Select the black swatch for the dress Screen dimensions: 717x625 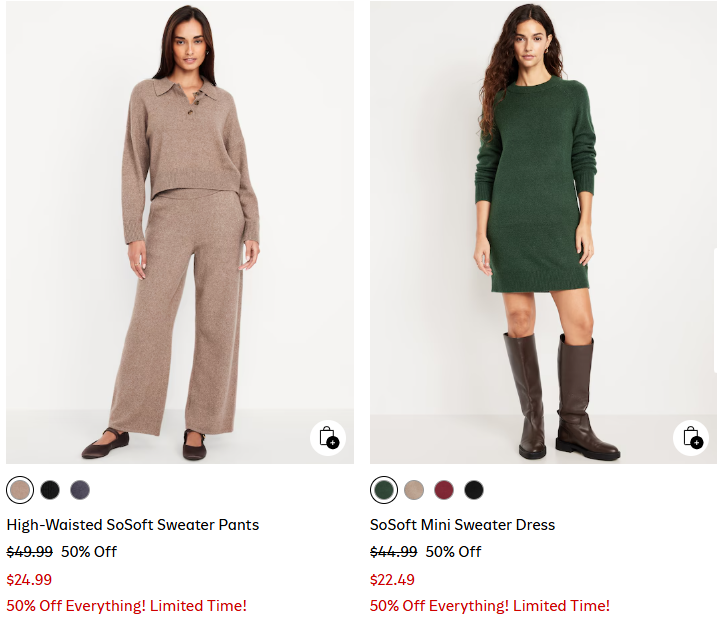474,490
